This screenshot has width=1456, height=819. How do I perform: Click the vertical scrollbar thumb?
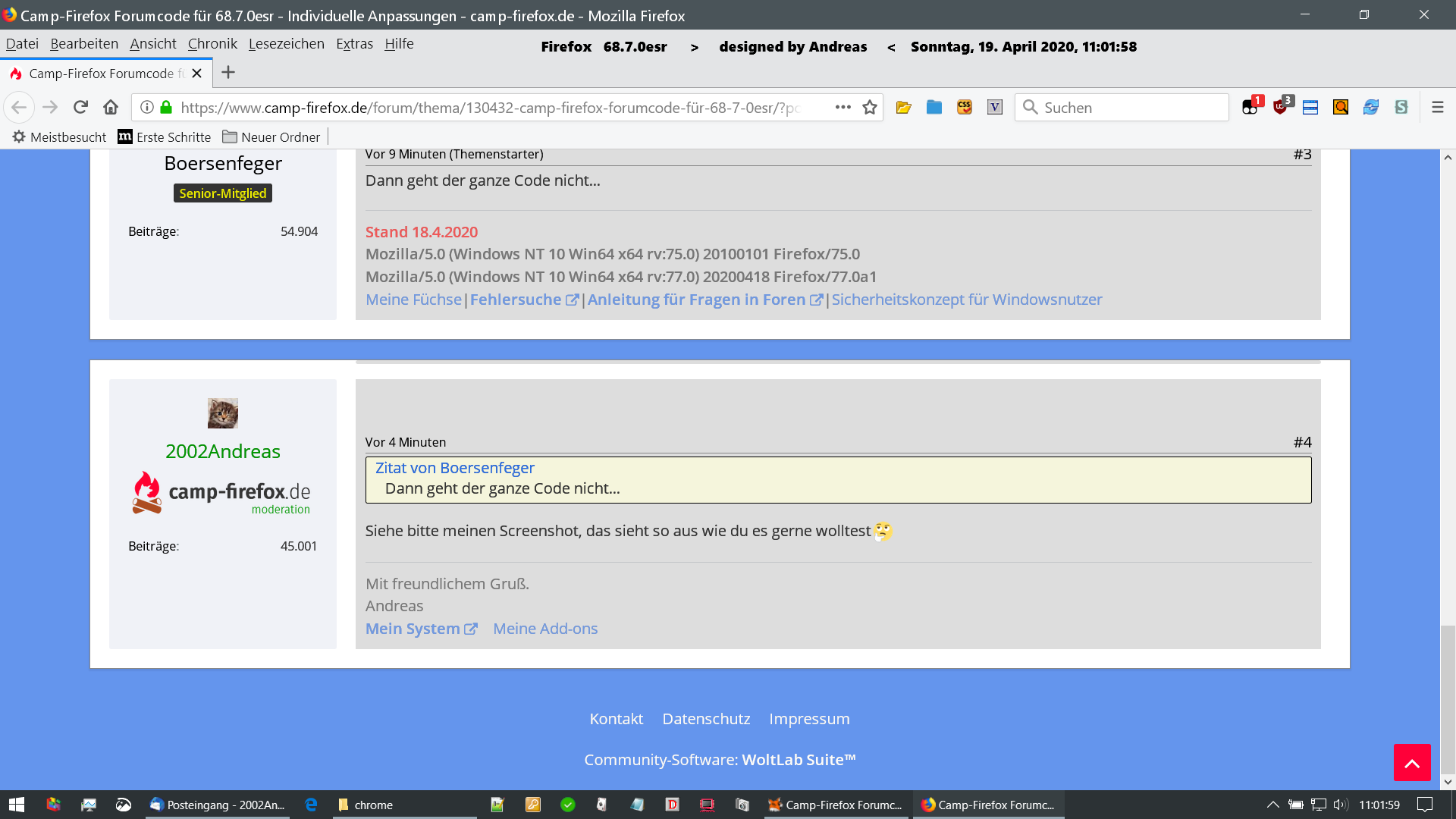tap(1448, 698)
